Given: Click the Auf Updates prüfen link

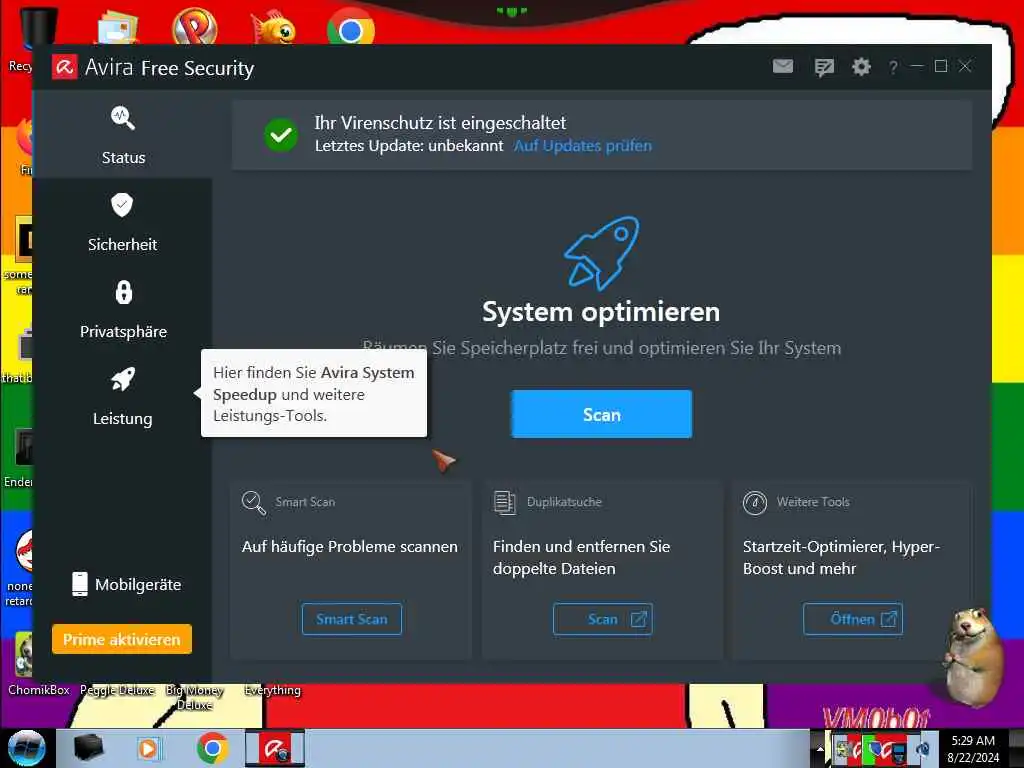Looking at the screenshot, I should click(583, 146).
